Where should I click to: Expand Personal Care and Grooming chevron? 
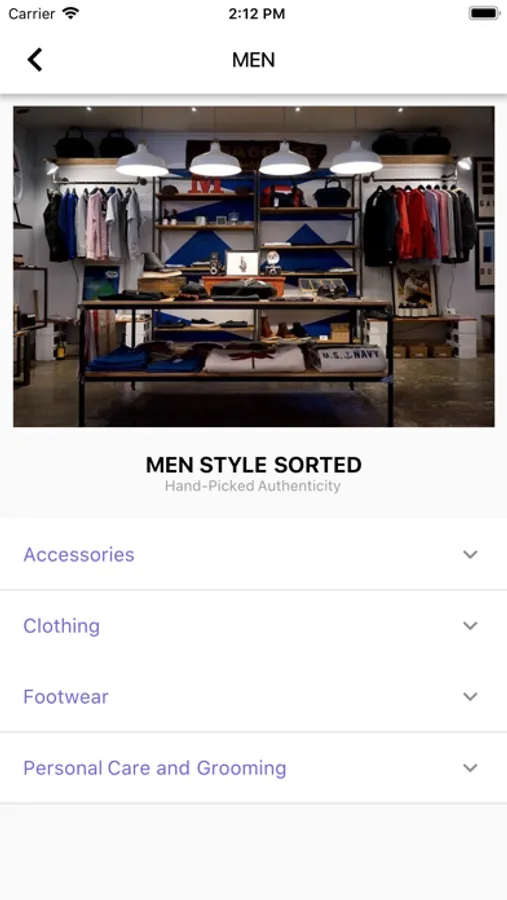[470, 768]
